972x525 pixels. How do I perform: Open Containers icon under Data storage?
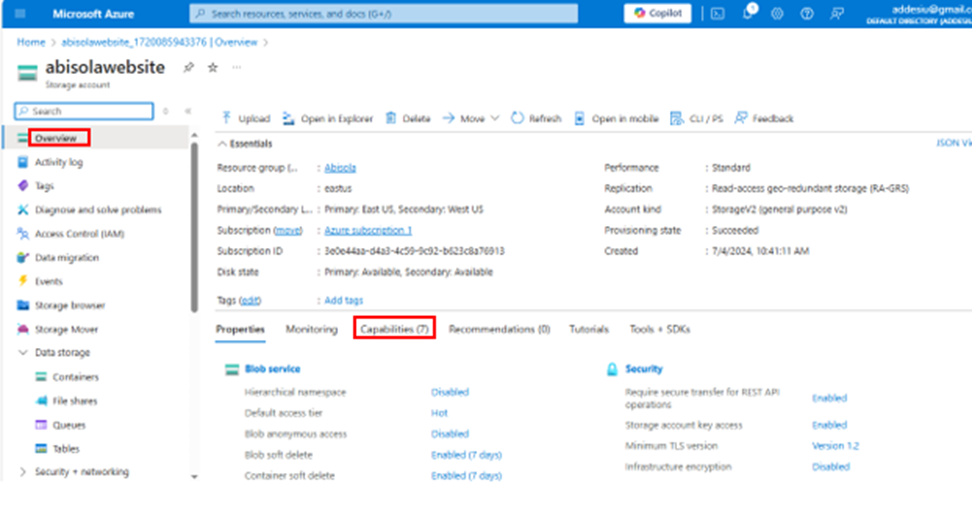point(41,376)
